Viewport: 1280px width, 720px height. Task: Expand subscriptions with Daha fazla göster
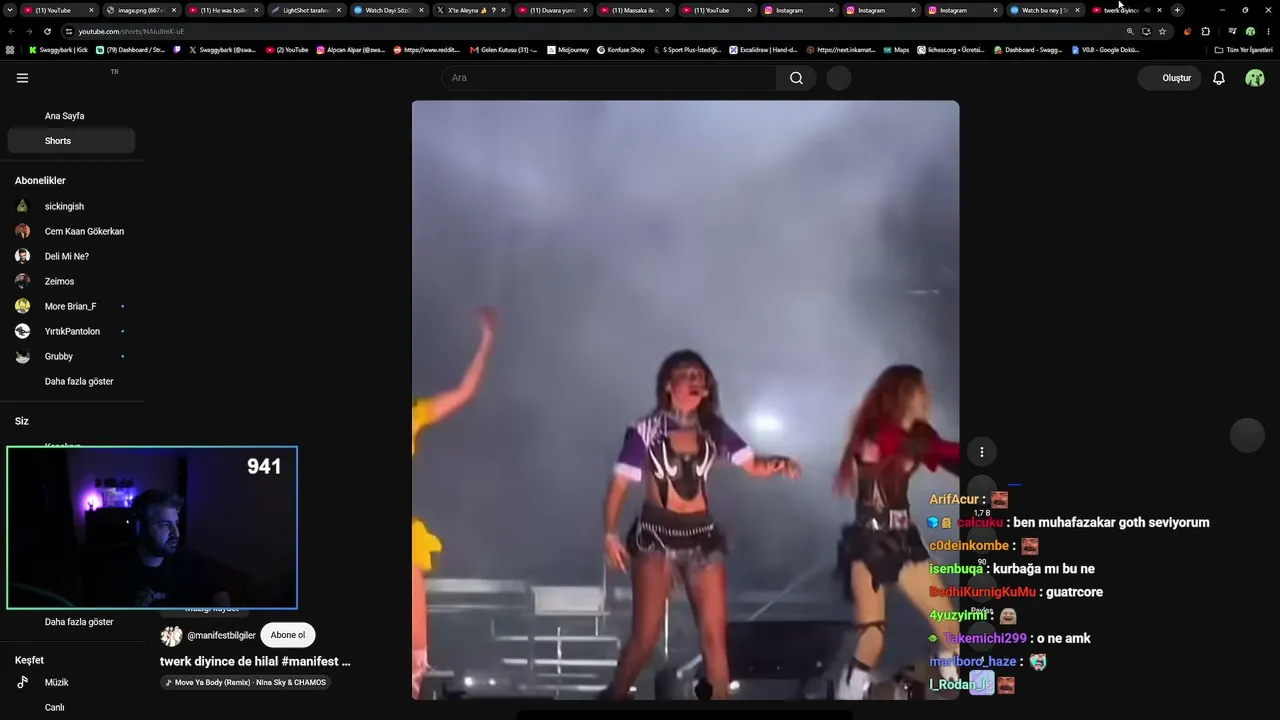[79, 381]
